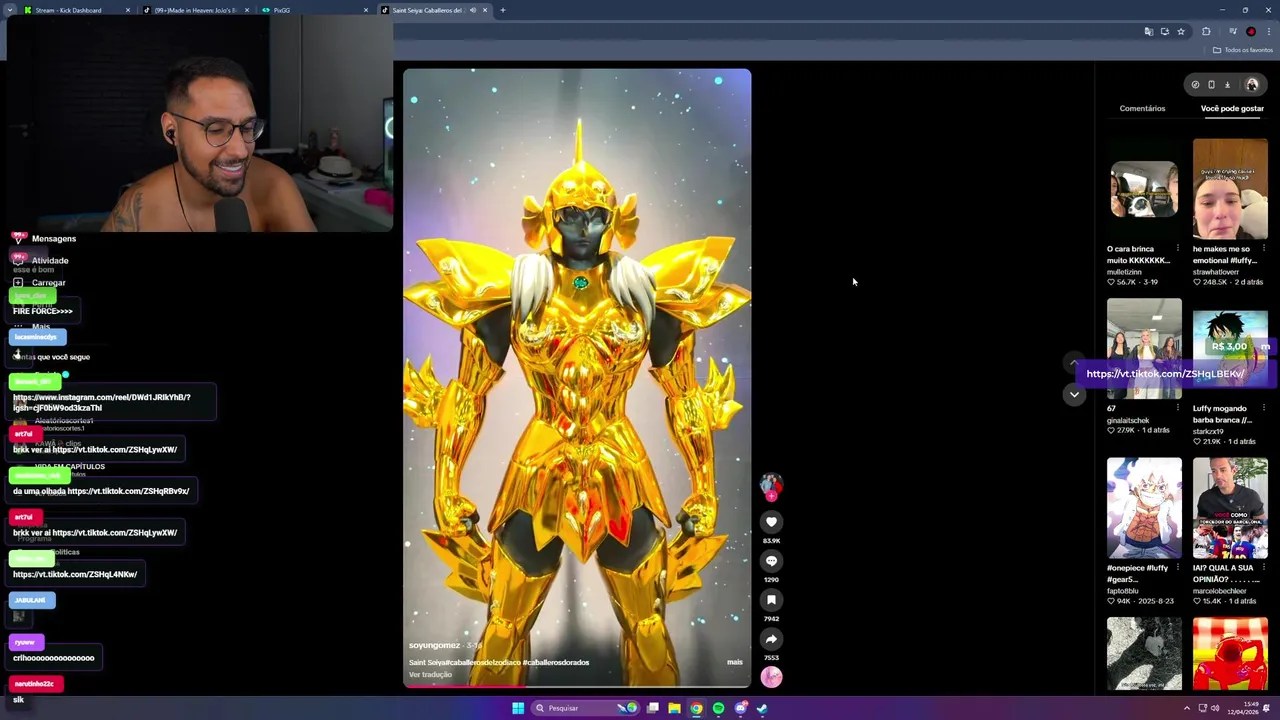Open the Todos os favoritos bookmarks folder
Screen dimensions: 1280x720
click(x=1243, y=50)
